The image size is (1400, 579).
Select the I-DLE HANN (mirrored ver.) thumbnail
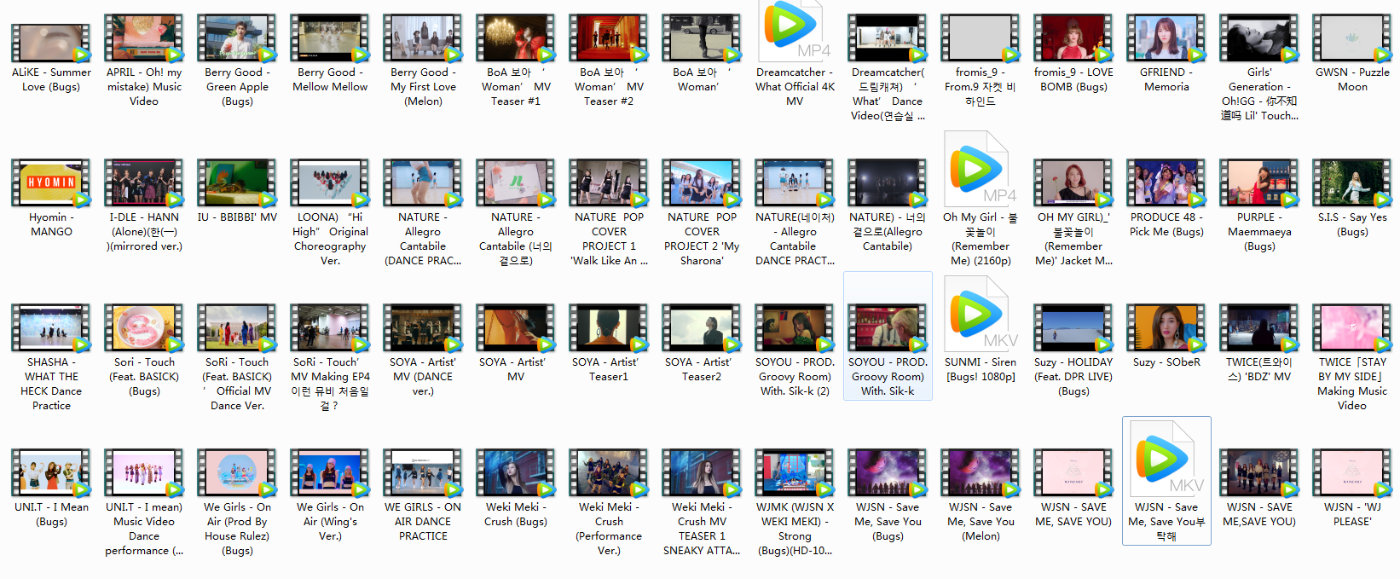point(144,183)
